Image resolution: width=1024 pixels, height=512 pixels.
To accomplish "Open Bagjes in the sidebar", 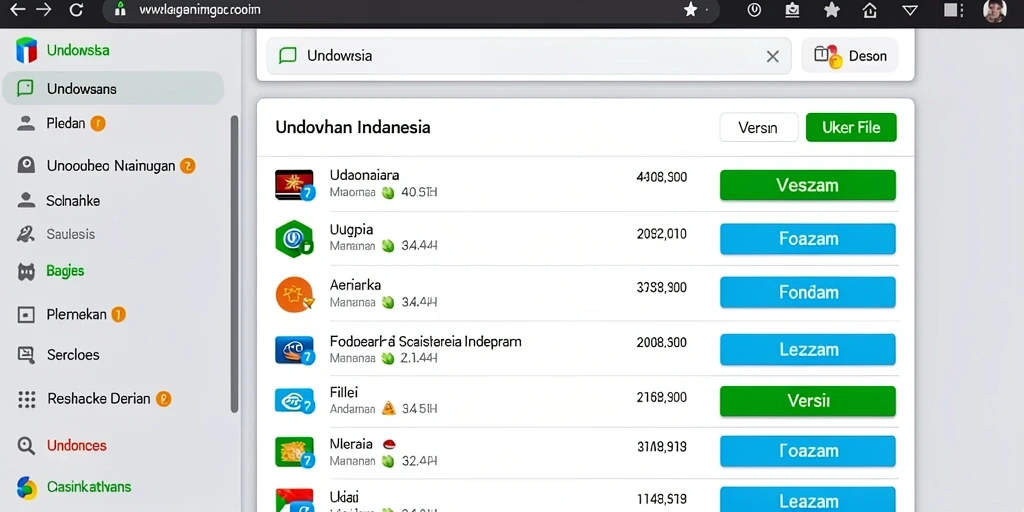I will pyautogui.click(x=65, y=270).
